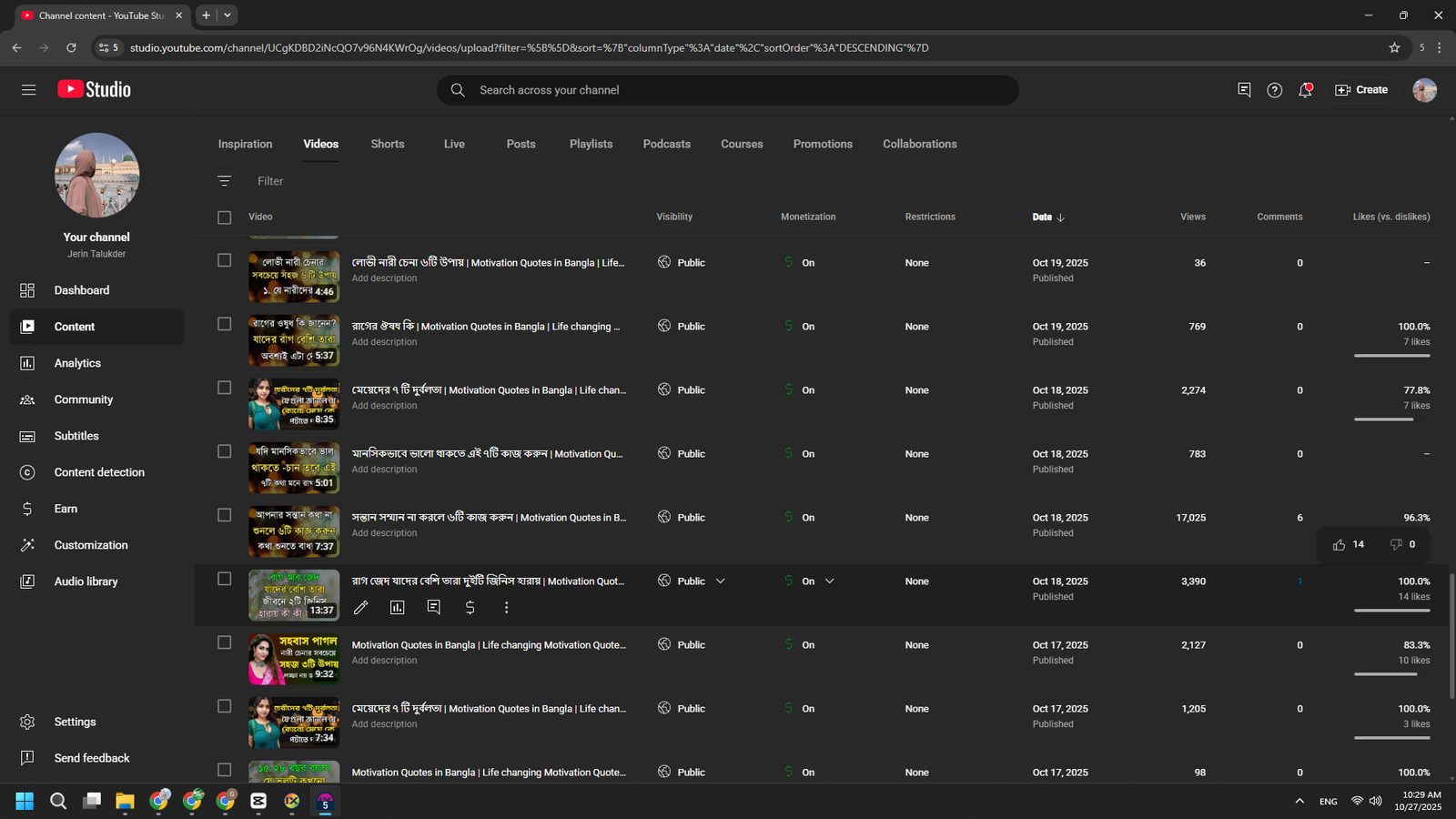Click the video list vertical scrollbar

(x=1451, y=637)
